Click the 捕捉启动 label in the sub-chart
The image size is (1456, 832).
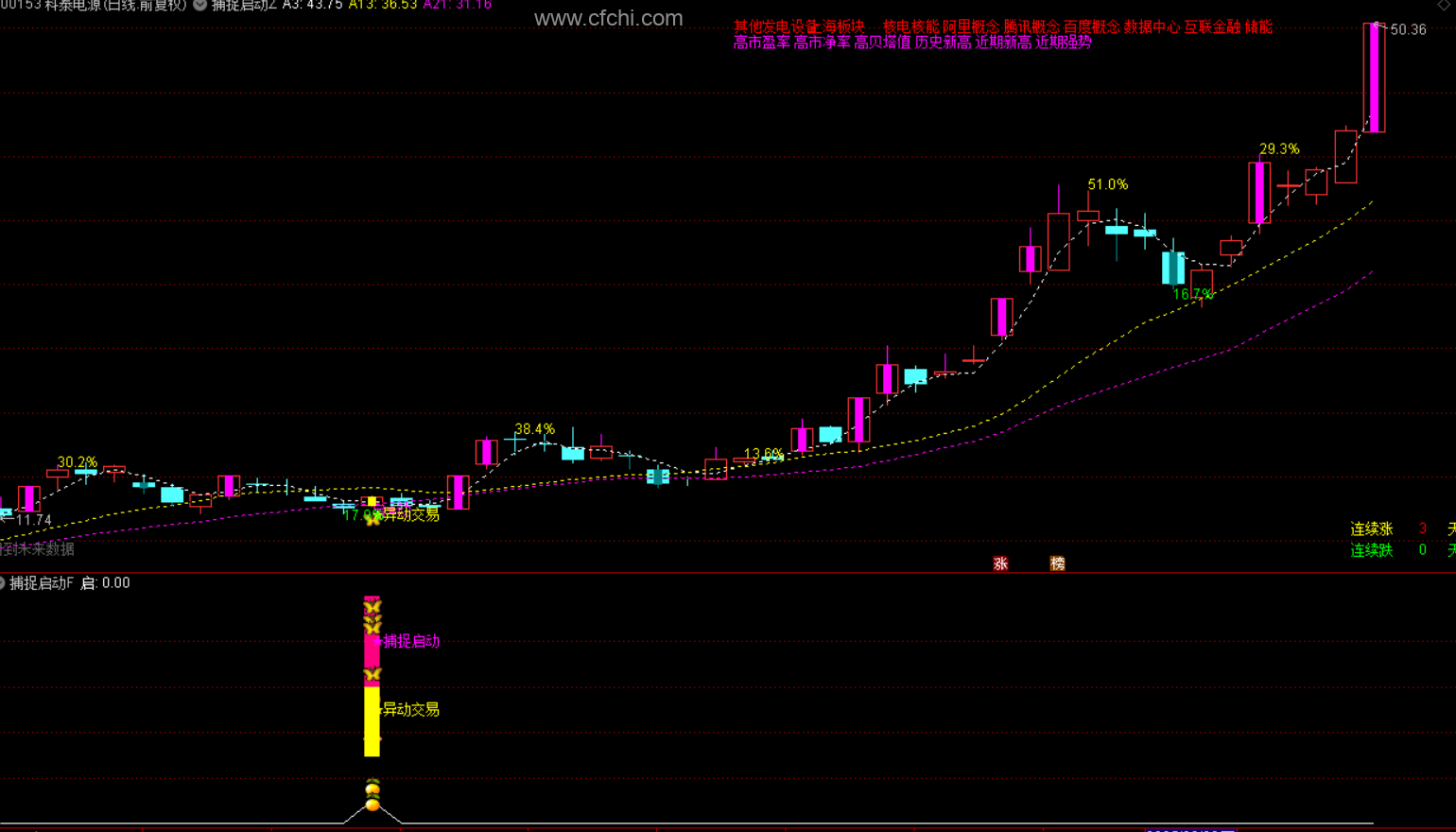tap(411, 641)
